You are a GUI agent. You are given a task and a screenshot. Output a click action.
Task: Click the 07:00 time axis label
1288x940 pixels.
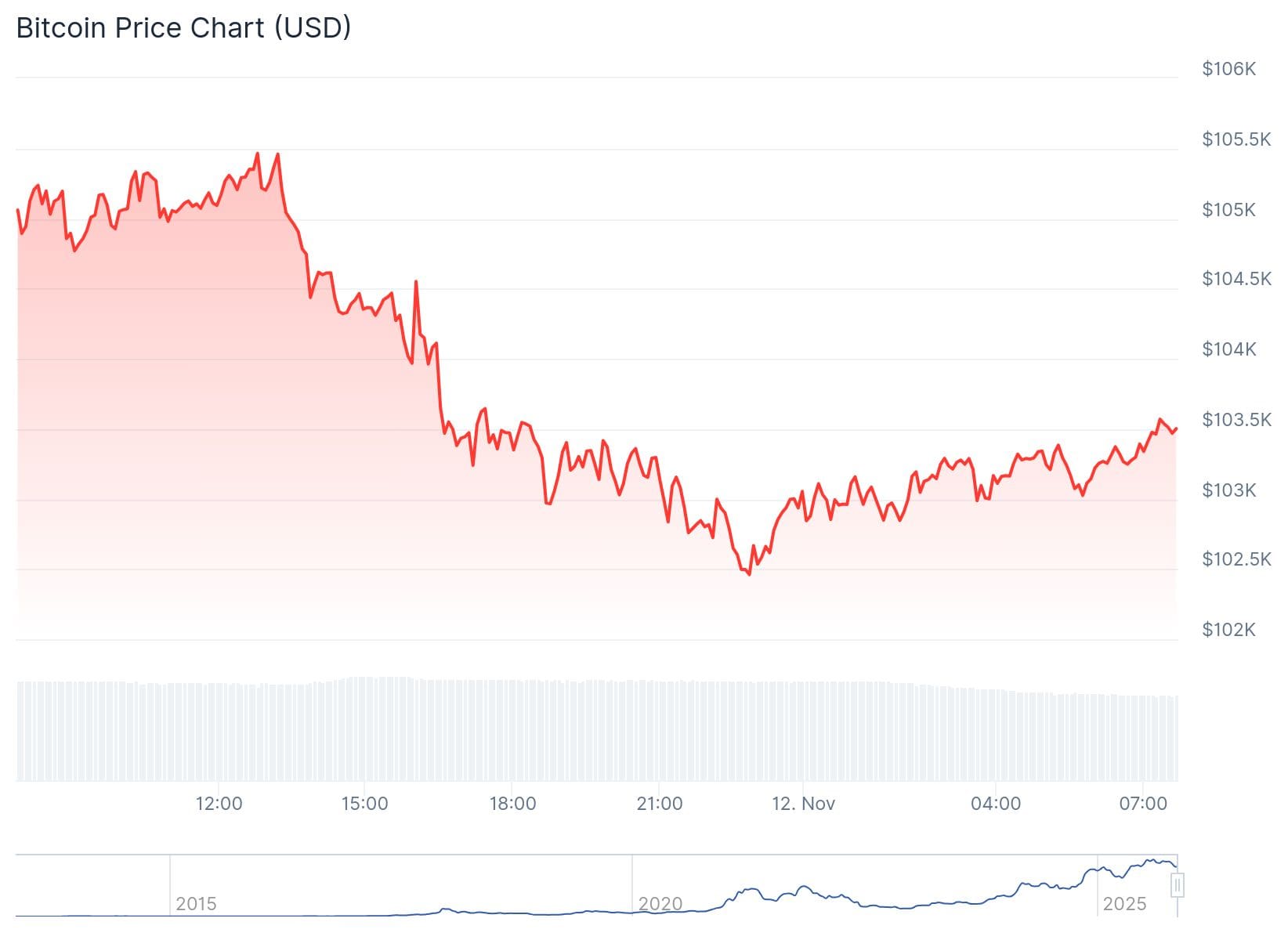pyautogui.click(x=1143, y=804)
